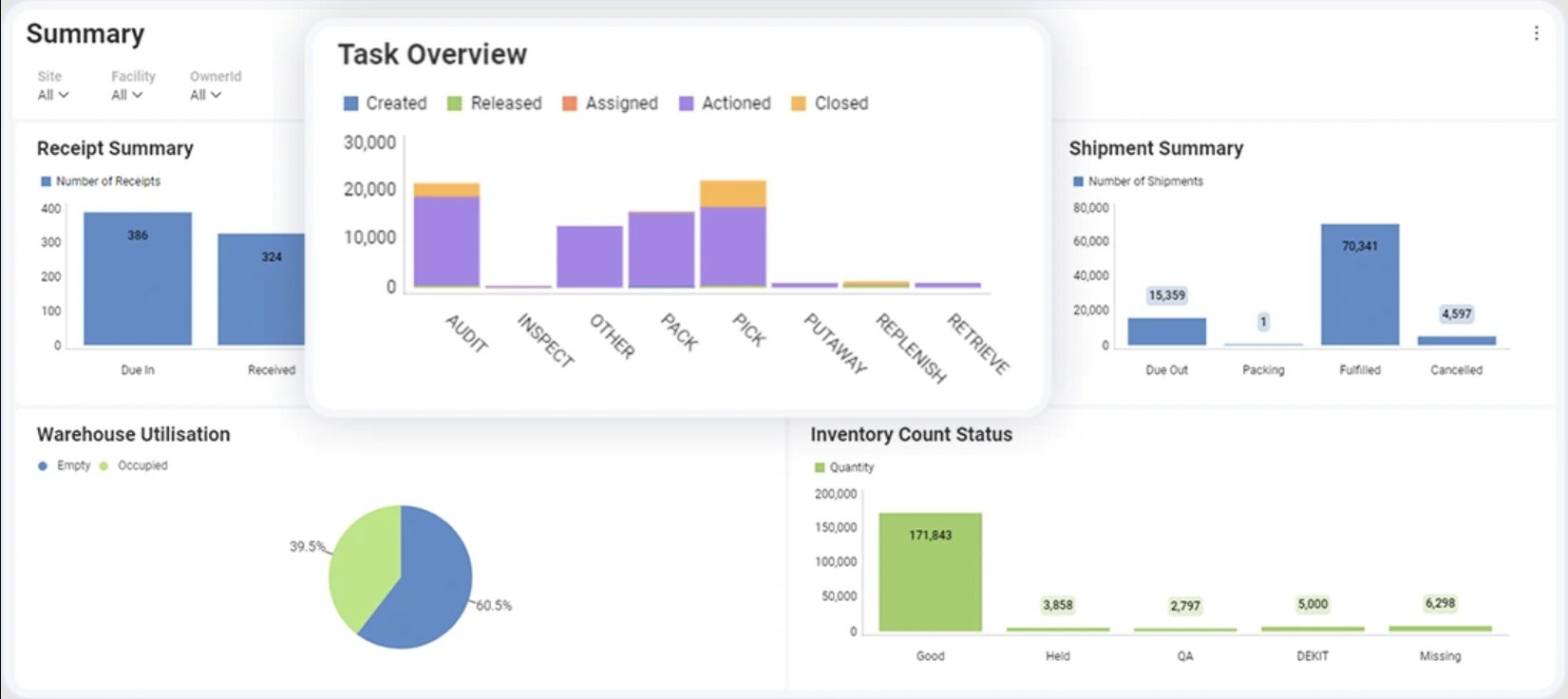Click the Quantity legend in Inventory Count
Screen dimensions: 1568x699
[x=843, y=467]
